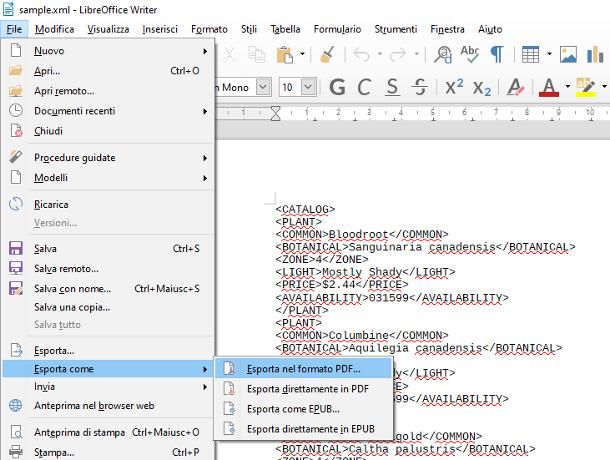Open the Strumenti menu
Screen dimensions: 610x460
pyautogui.click(x=396, y=29)
